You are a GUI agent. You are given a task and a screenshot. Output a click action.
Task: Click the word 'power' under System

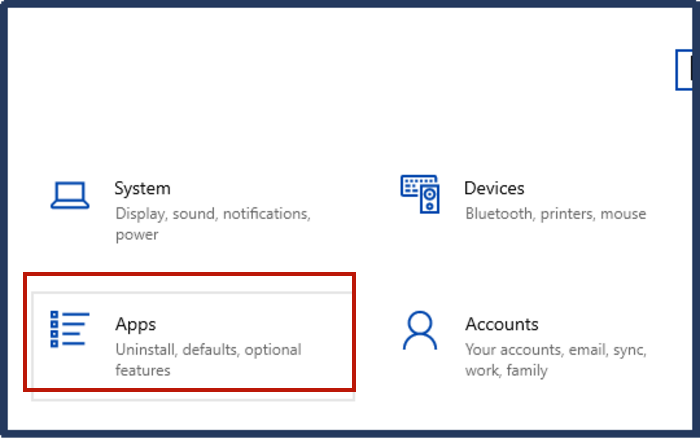click(136, 235)
